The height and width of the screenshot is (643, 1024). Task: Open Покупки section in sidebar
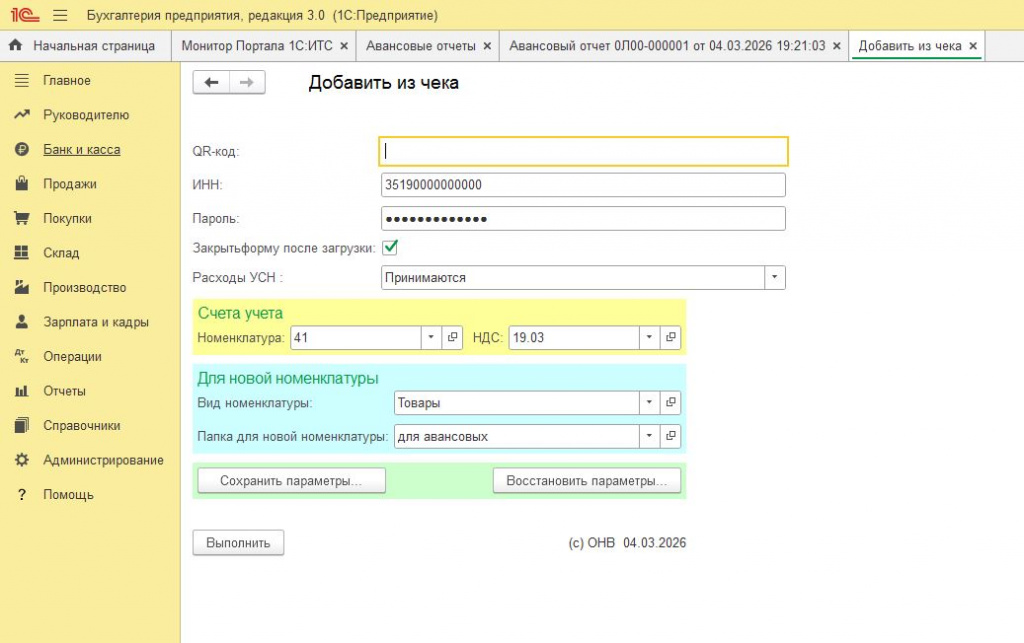[67, 219]
